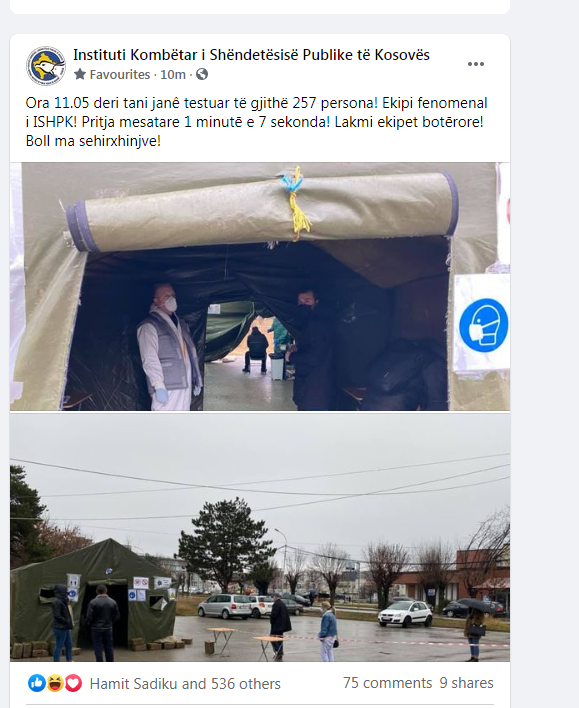Click the blue face mask sign in photo
The width and height of the screenshot is (579, 708).
click(483, 325)
